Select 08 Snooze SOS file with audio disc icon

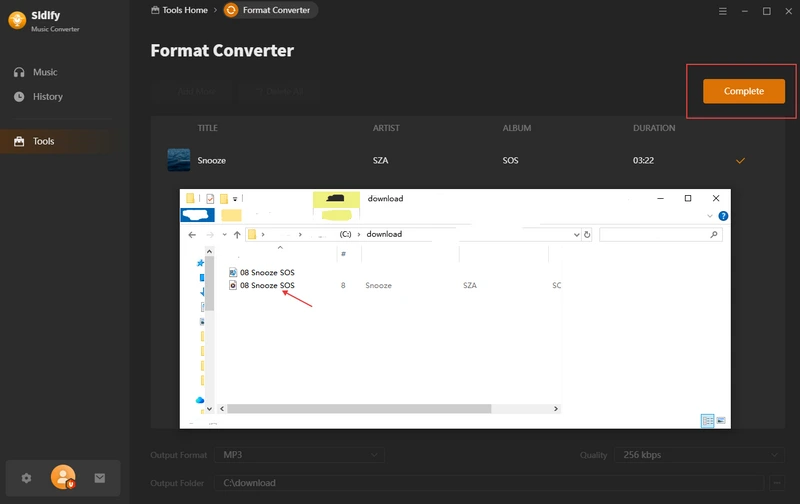pyautogui.click(x=262, y=285)
